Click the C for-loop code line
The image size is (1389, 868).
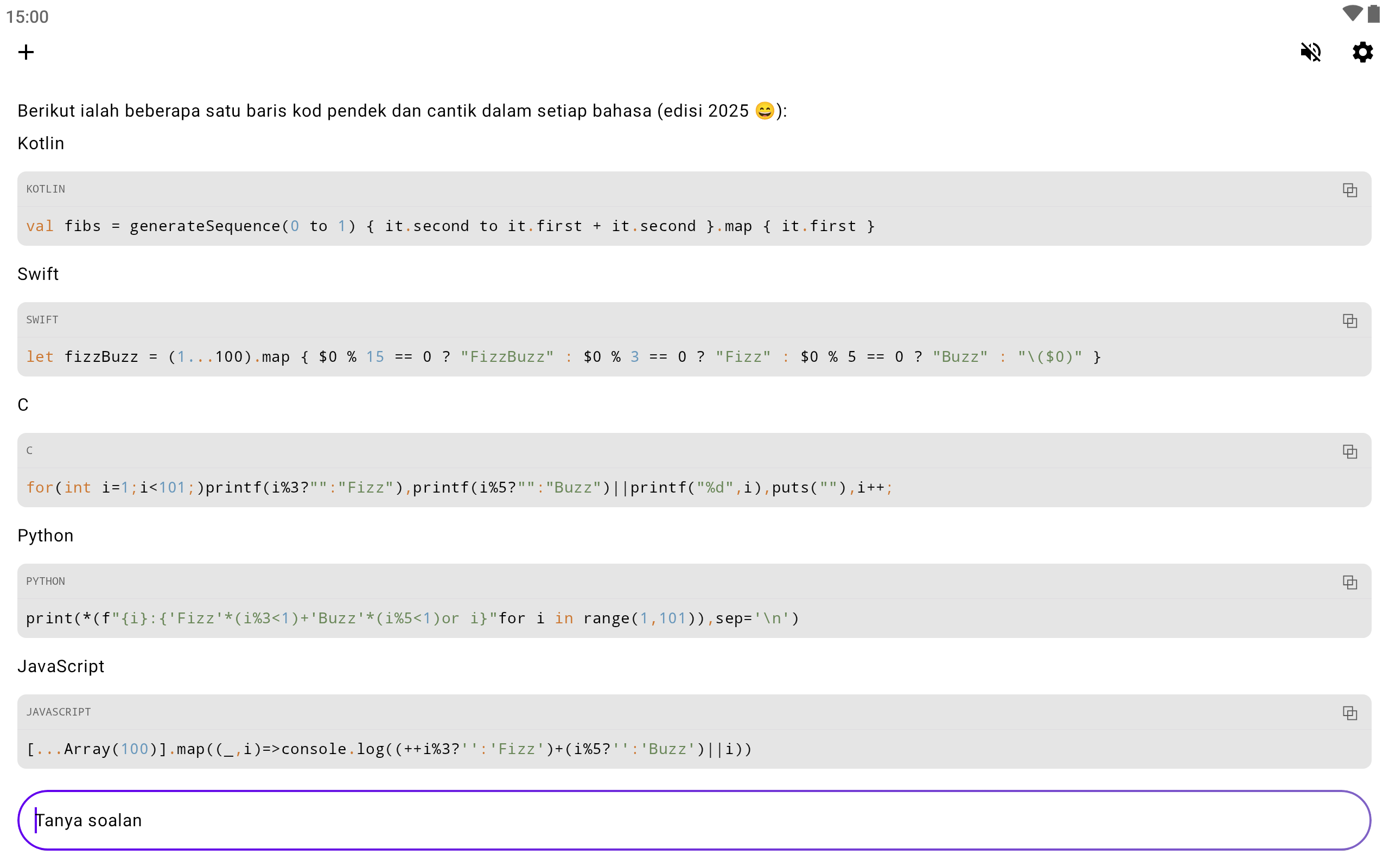click(x=459, y=487)
